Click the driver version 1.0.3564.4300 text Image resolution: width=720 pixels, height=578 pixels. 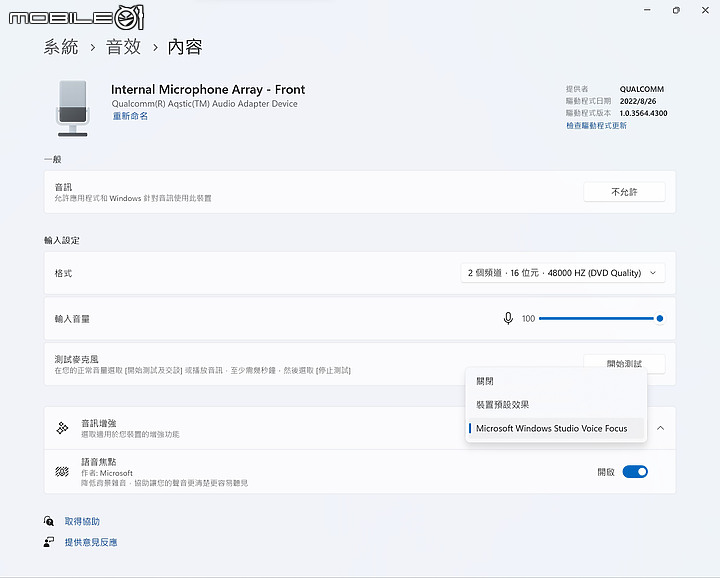[x=643, y=113]
